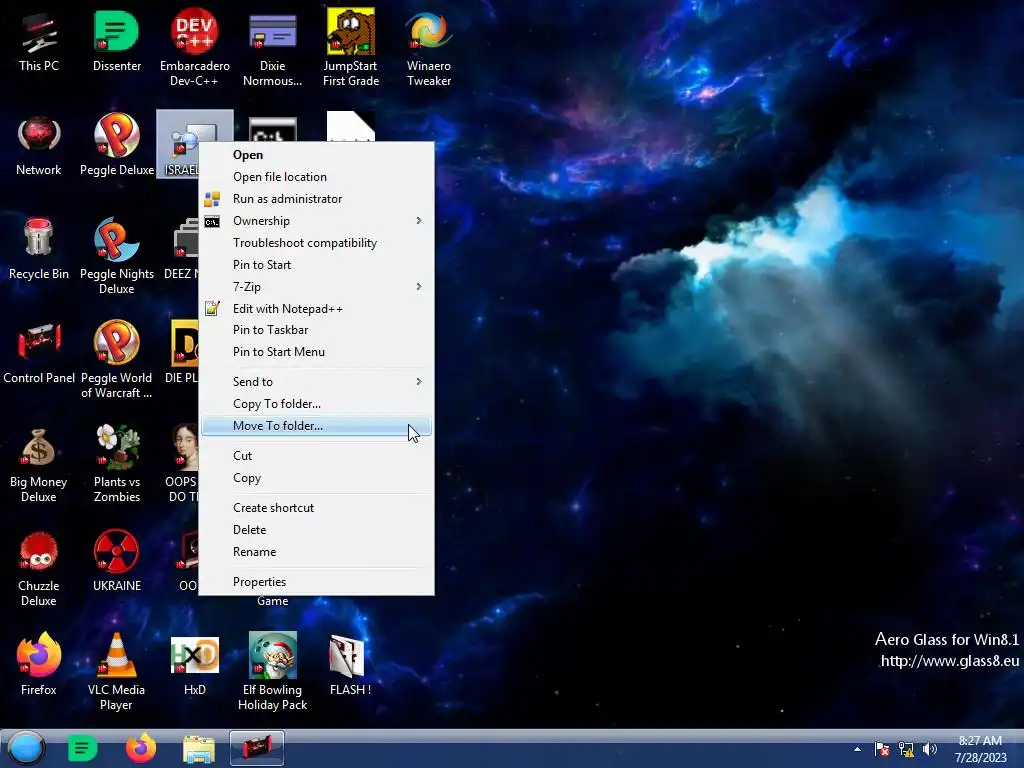Choose Run as administrator
This screenshot has width=1024, height=768.
point(316,199)
